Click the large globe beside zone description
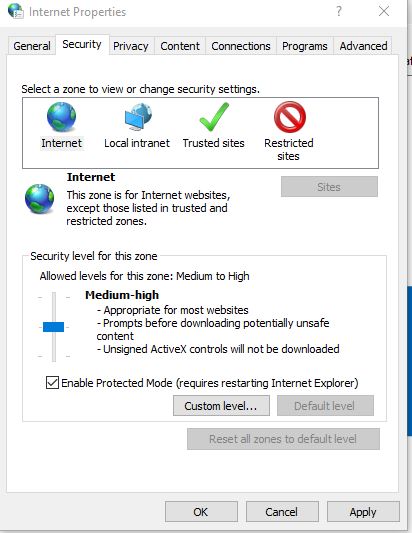 (39, 199)
